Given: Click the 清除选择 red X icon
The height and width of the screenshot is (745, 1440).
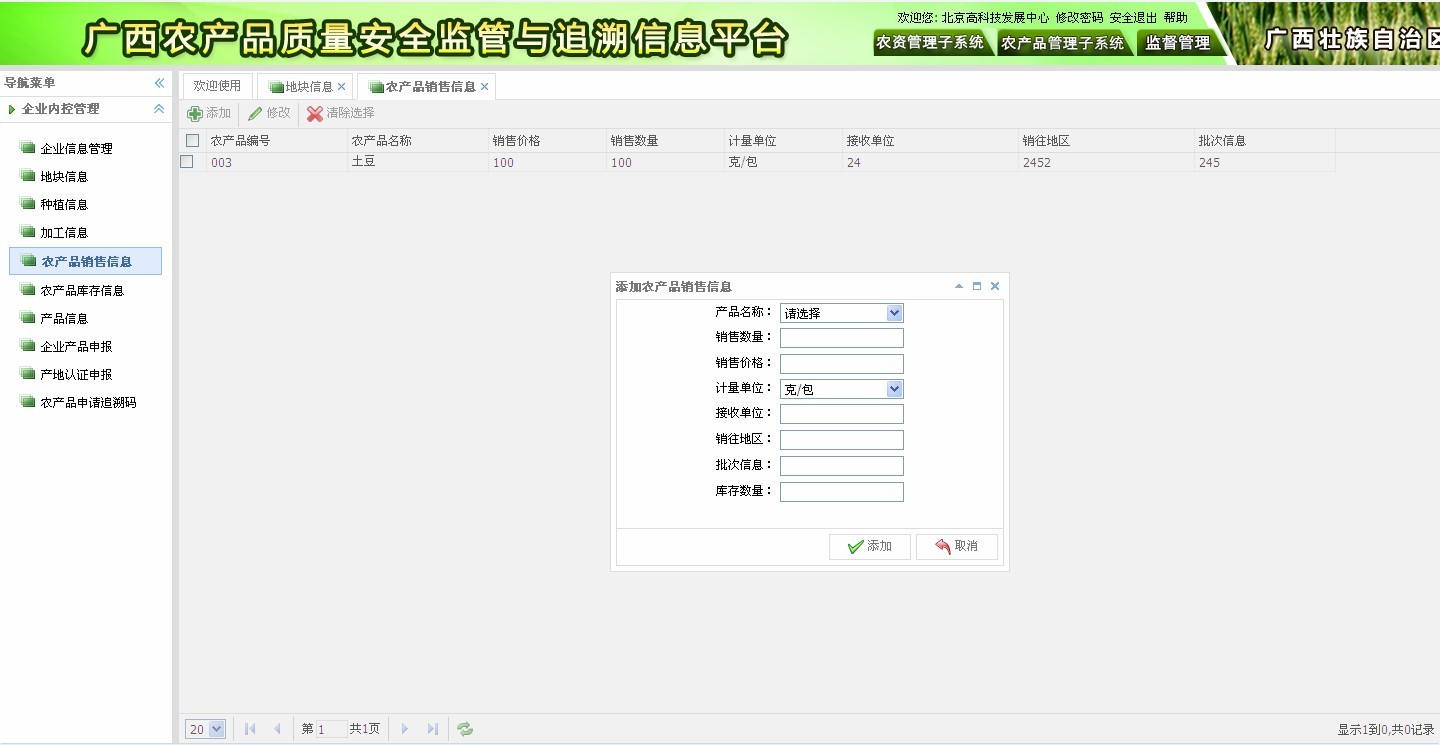Looking at the screenshot, I should 315,114.
